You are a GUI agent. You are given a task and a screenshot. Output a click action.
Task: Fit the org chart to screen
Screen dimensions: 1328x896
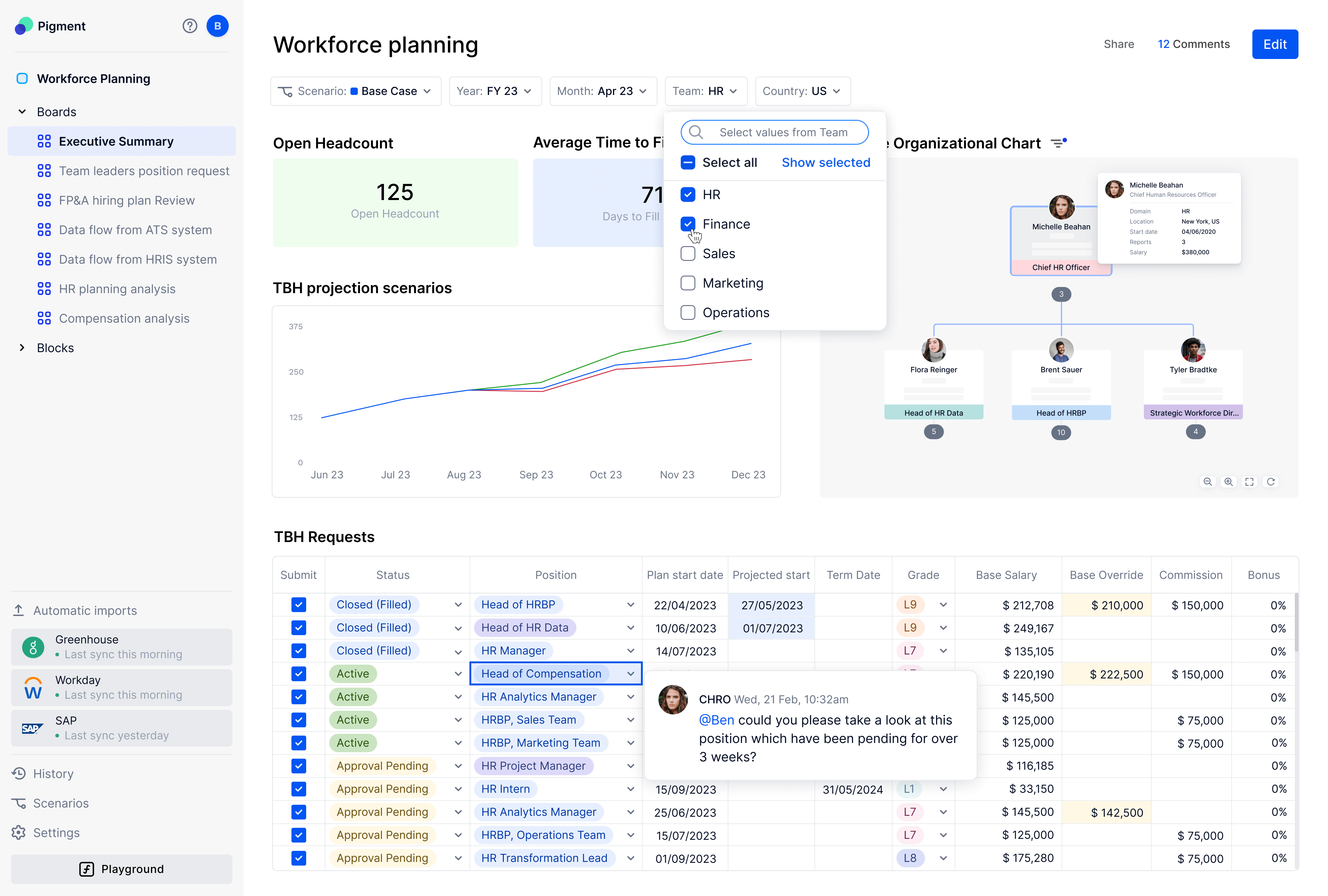(1249, 481)
